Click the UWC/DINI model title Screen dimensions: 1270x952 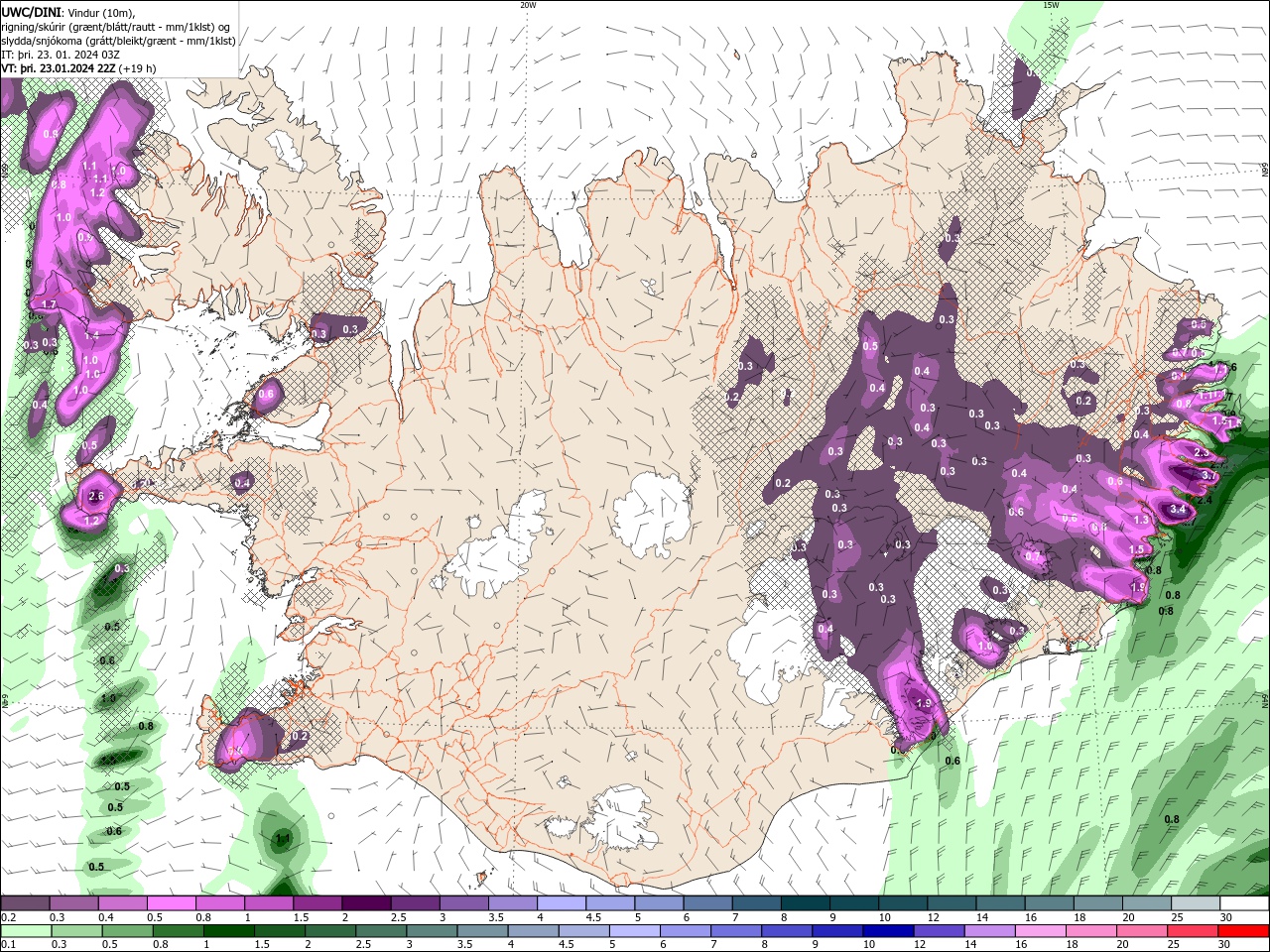(30, 13)
